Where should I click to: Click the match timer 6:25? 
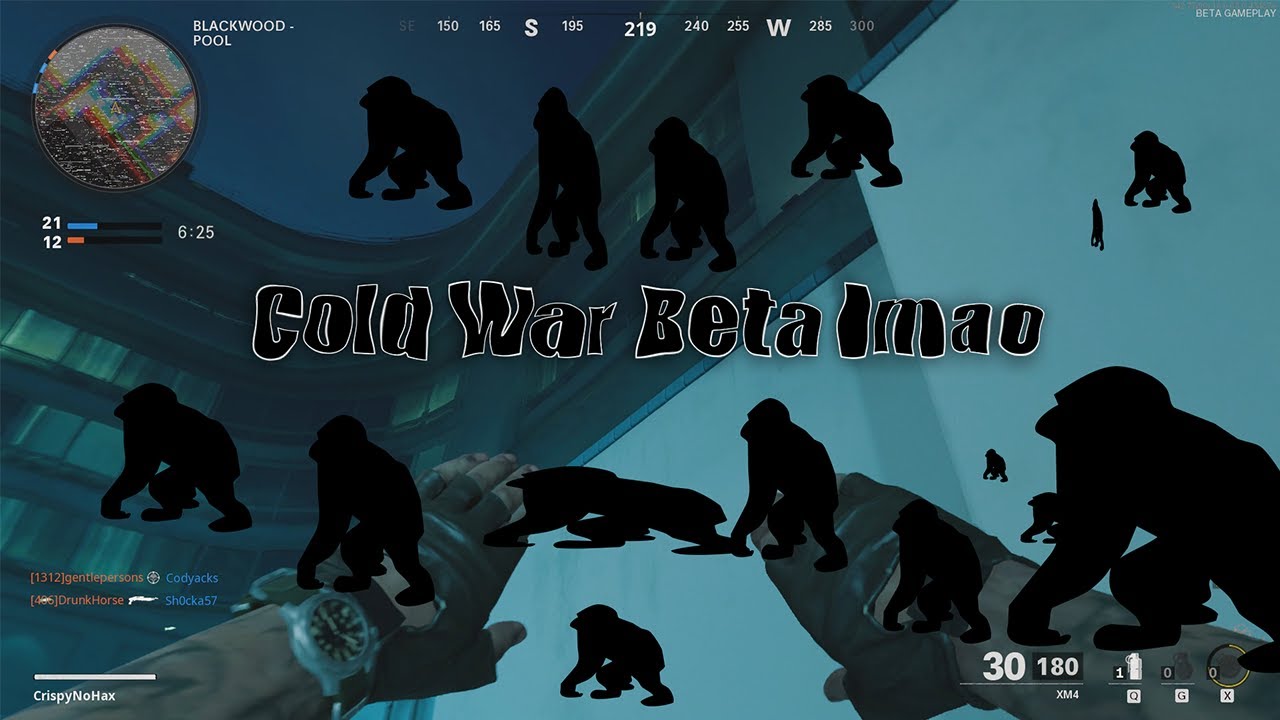(x=196, y=232)
